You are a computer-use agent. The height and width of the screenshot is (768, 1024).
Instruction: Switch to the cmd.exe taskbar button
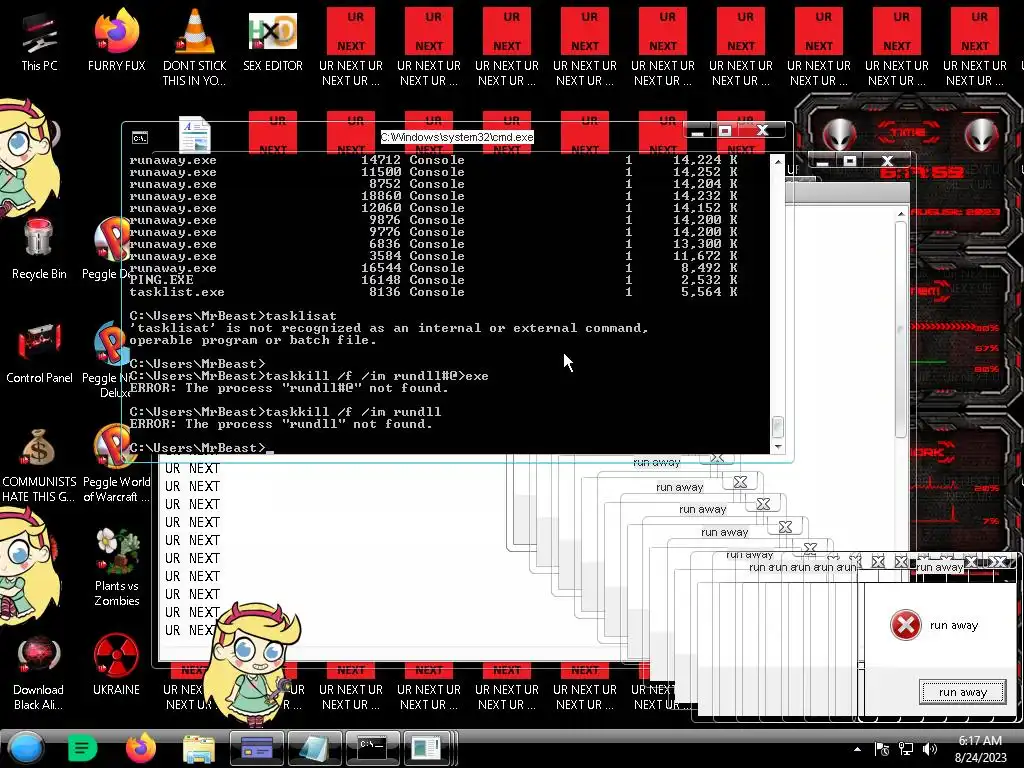(372, 748)
